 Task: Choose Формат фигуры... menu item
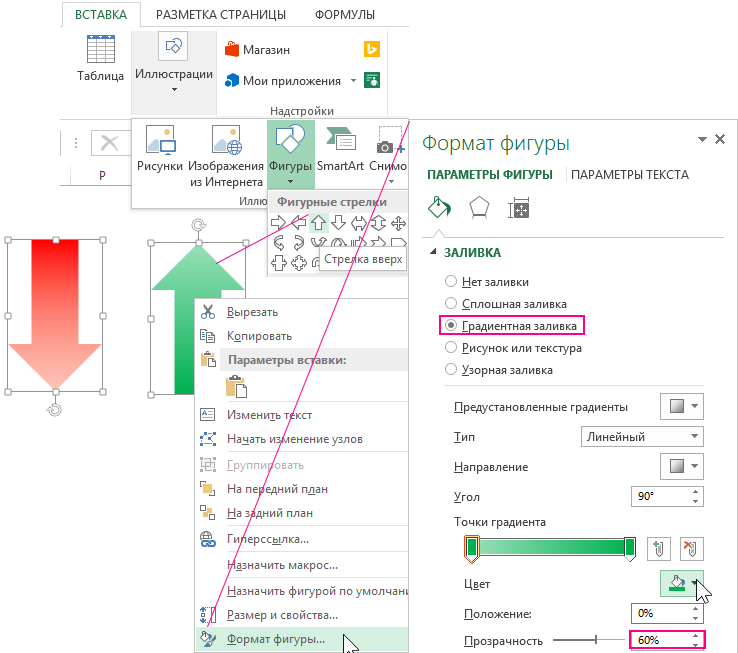pyautogui.click(x=301, y=639)
